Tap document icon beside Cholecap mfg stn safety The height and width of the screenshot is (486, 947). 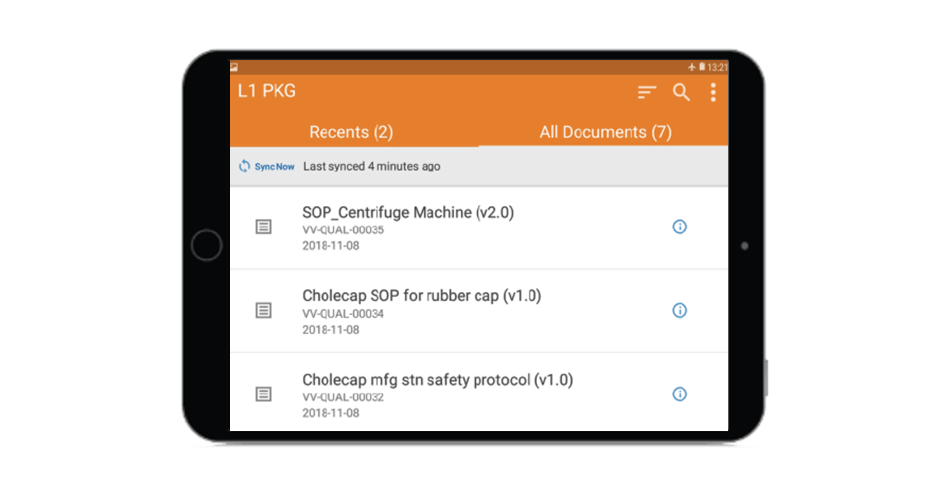pos(263,394)
